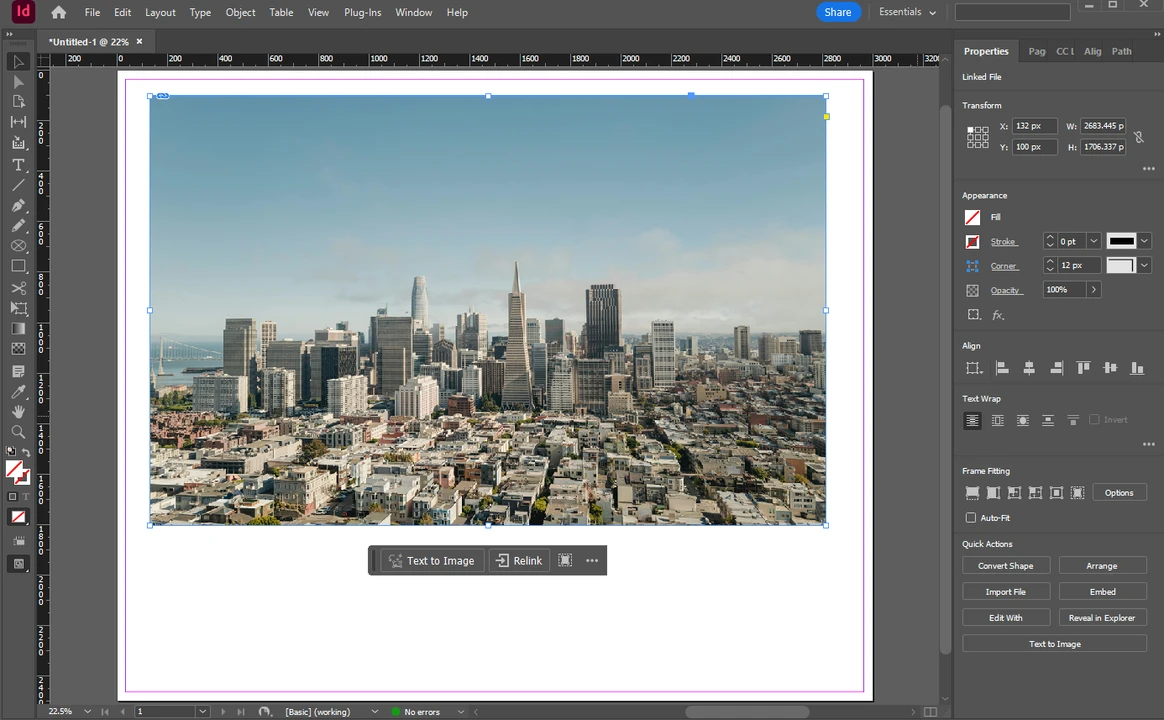This screenshot has height=720, width=1164.
Task: Select the Rectangle tool
Action: (19, 266)
